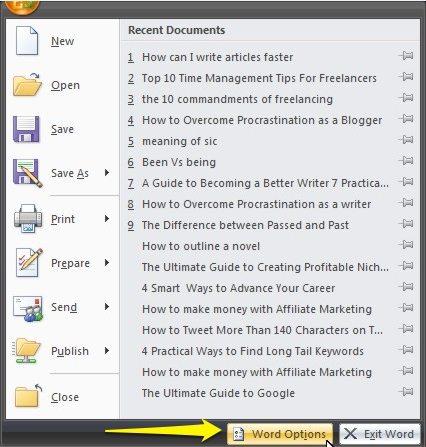426x447 pixels.
Task: Click the Open folder icon
Action: (27, 85)
